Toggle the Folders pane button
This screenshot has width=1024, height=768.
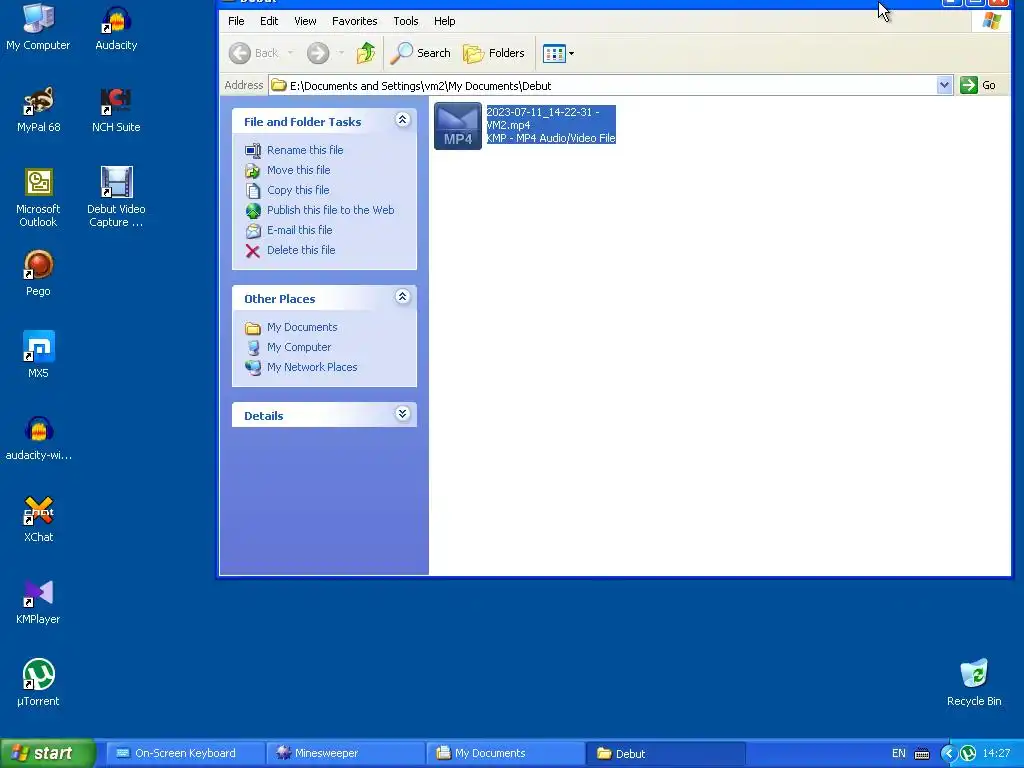coord(494,53)
